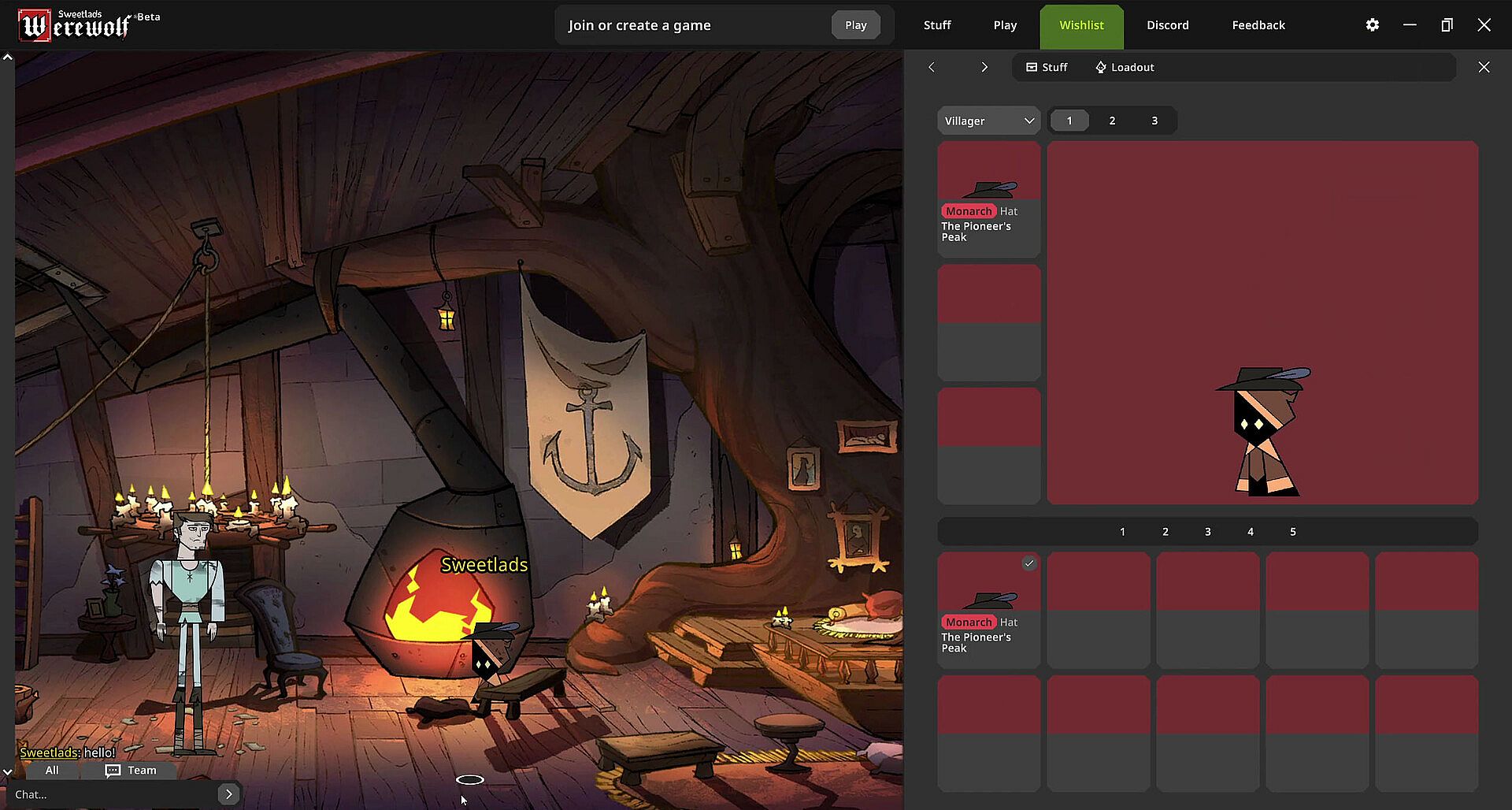Collapse chat with the up chevron

tap(8, 58)
